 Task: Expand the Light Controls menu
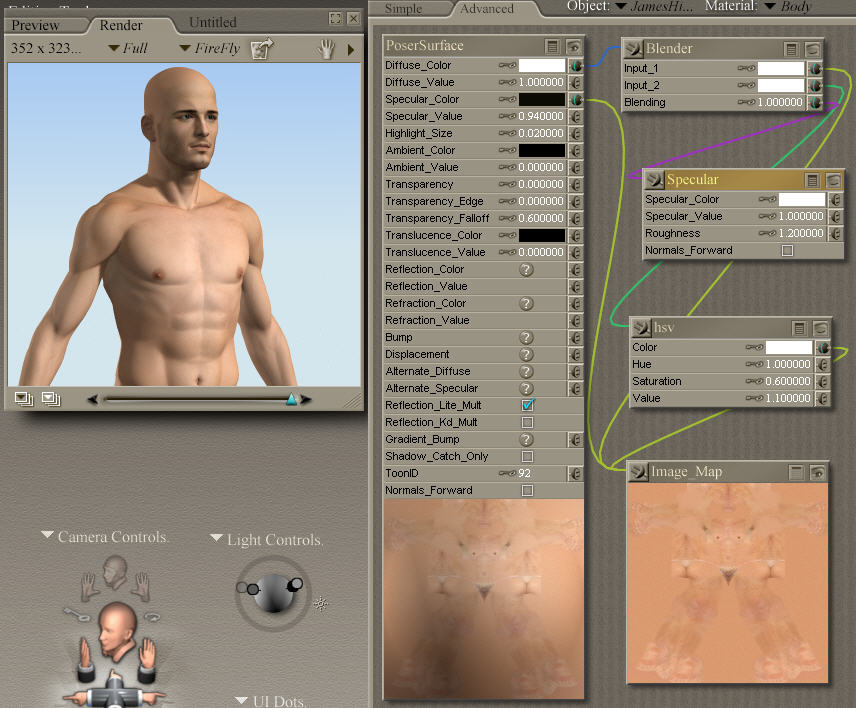267,540
